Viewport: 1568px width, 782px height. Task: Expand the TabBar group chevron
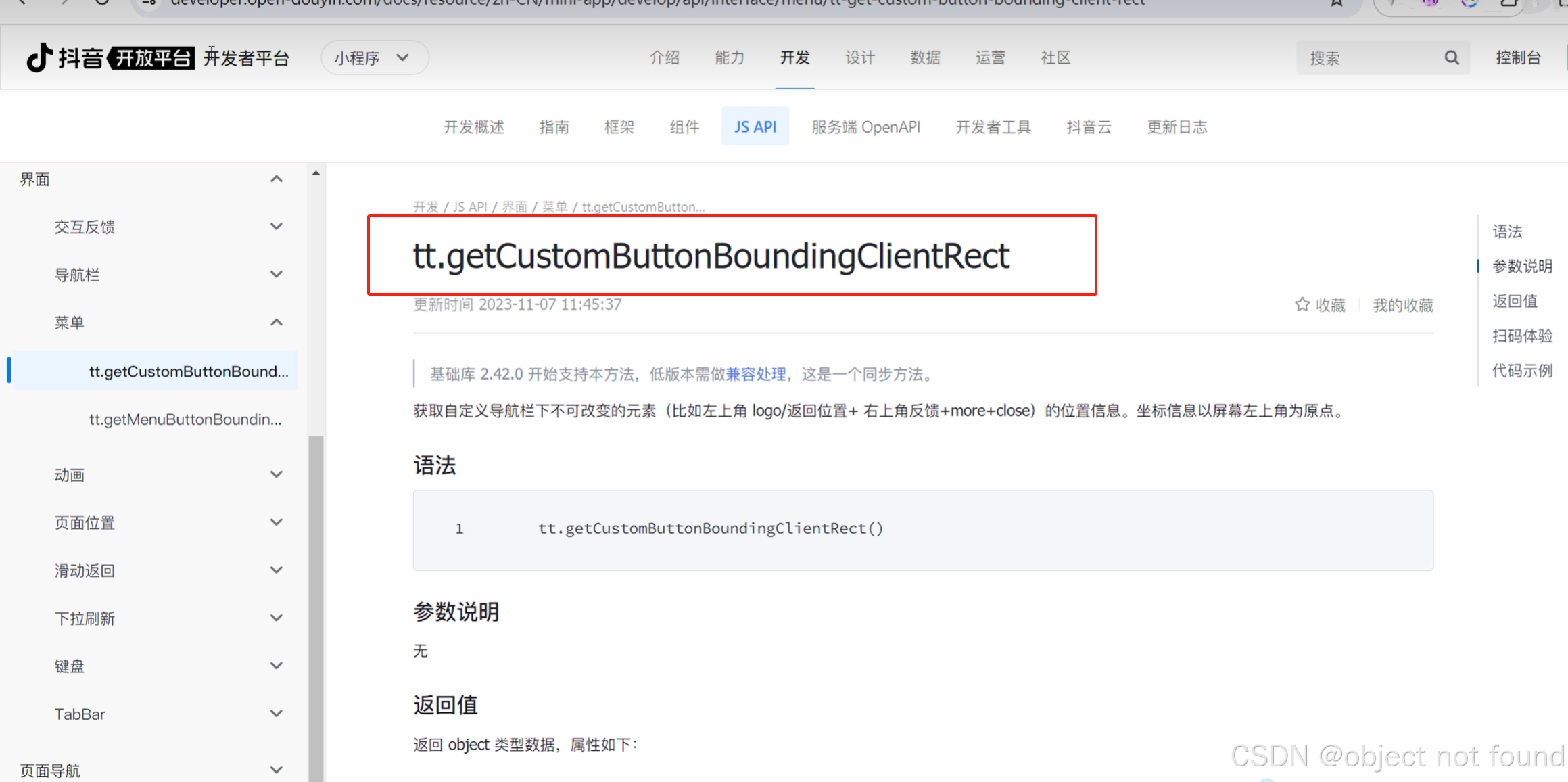[276, 714]
